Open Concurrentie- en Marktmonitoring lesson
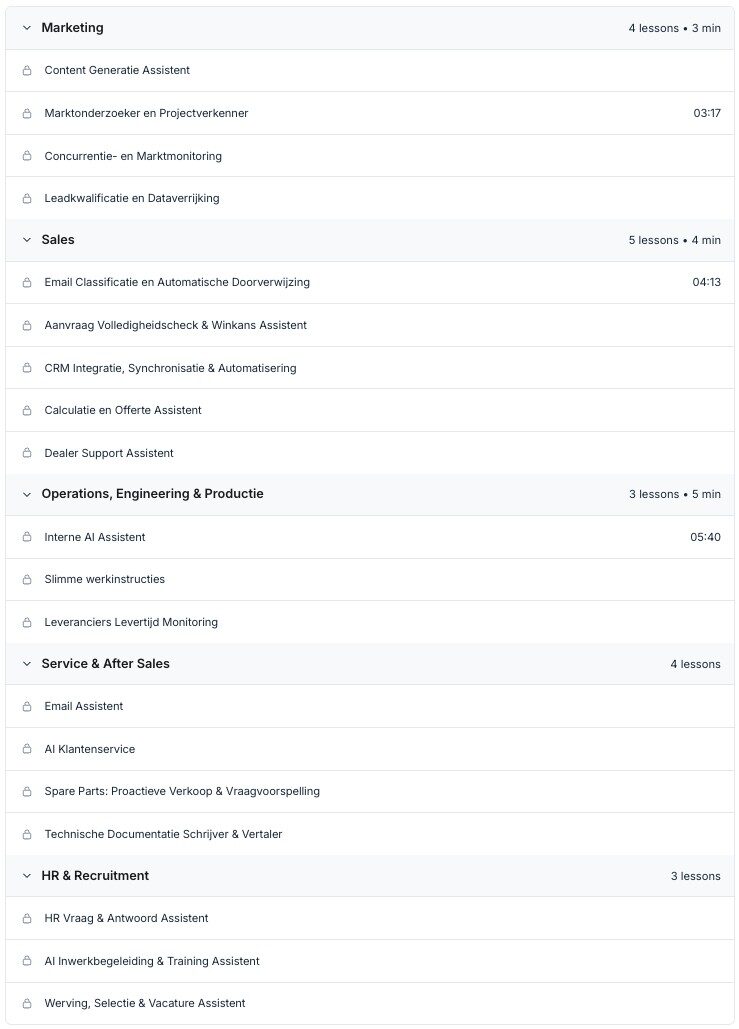The width and height of the screenshot is (739, 1029). point(133,156)
